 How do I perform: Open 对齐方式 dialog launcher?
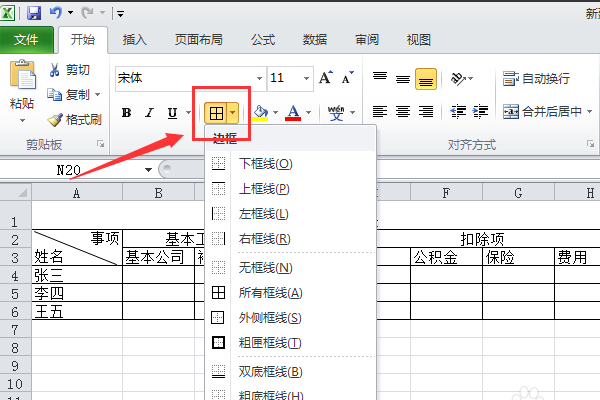pyautogui.click(x=590, y=144)
